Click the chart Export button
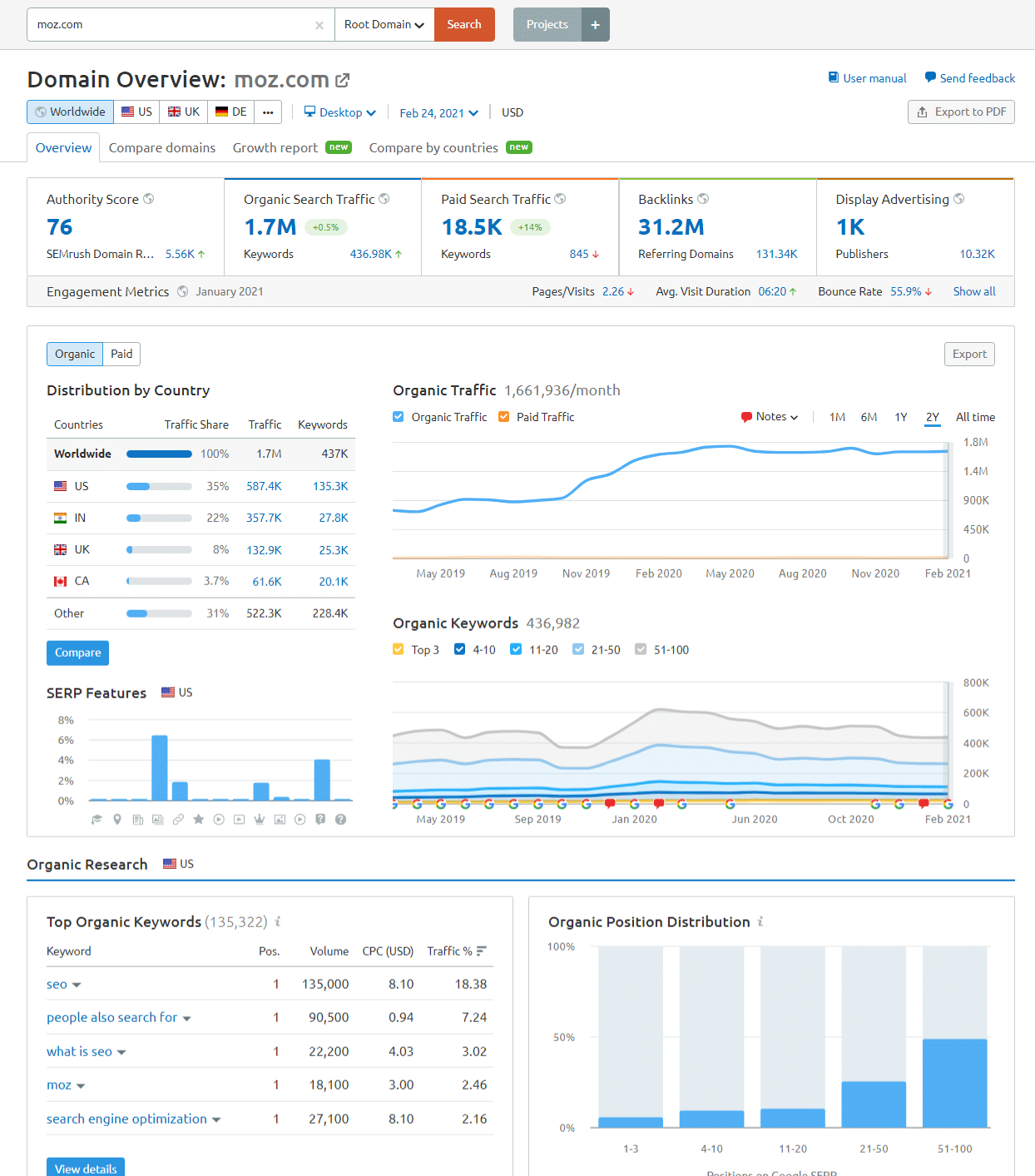This screenshot has height=1176, width=1035. (969, 354)
